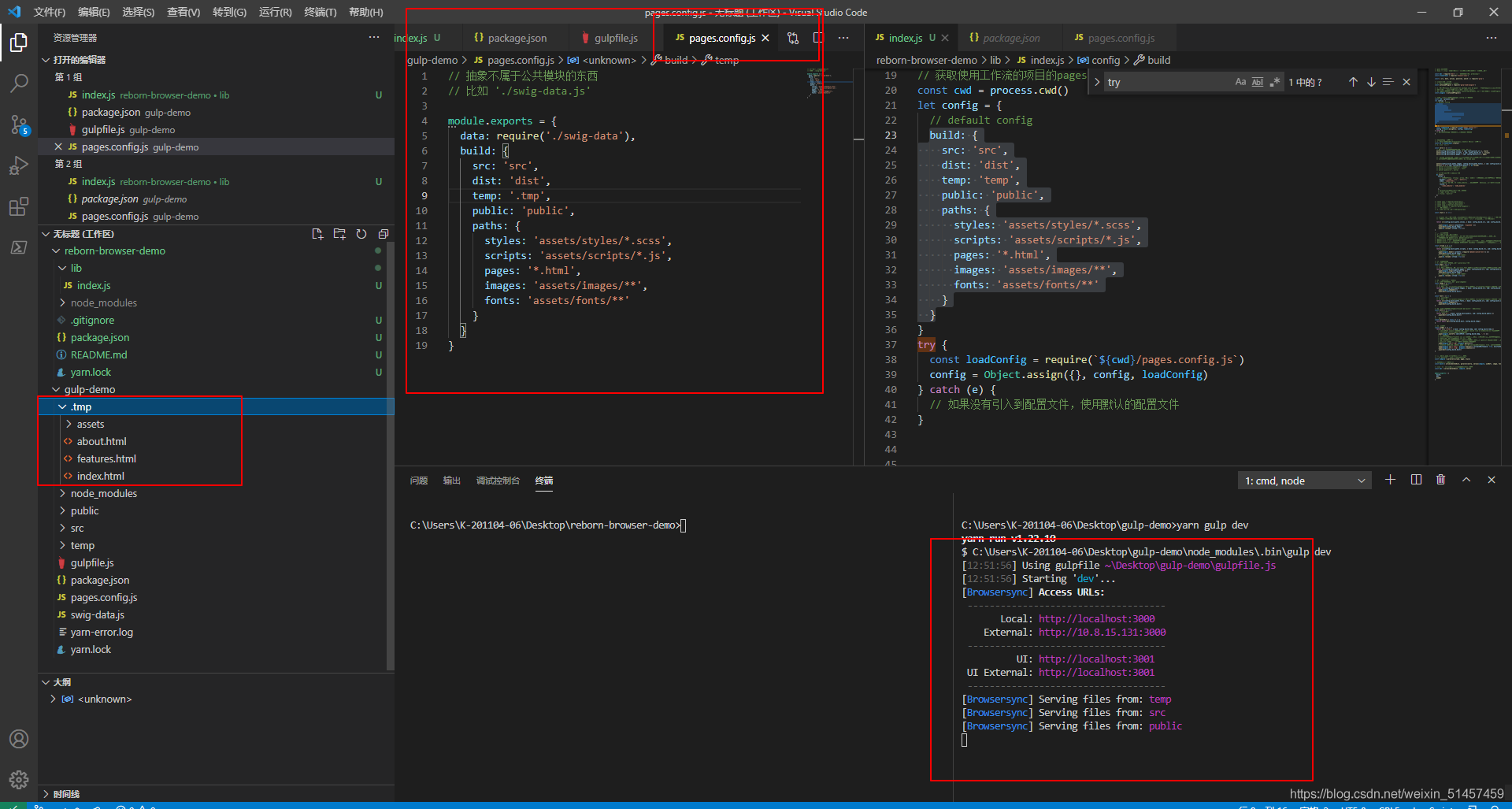Maximize the terminal panel

click(1466, 480)
